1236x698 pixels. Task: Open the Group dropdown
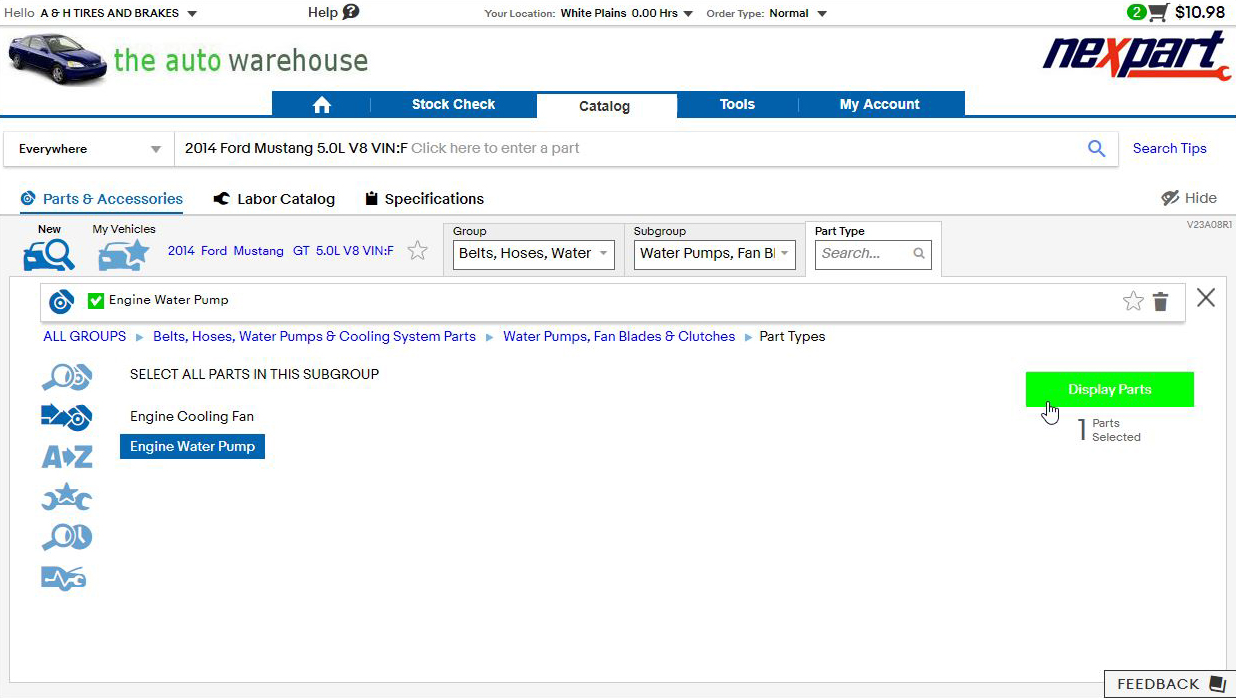click(x=534, y=254)
